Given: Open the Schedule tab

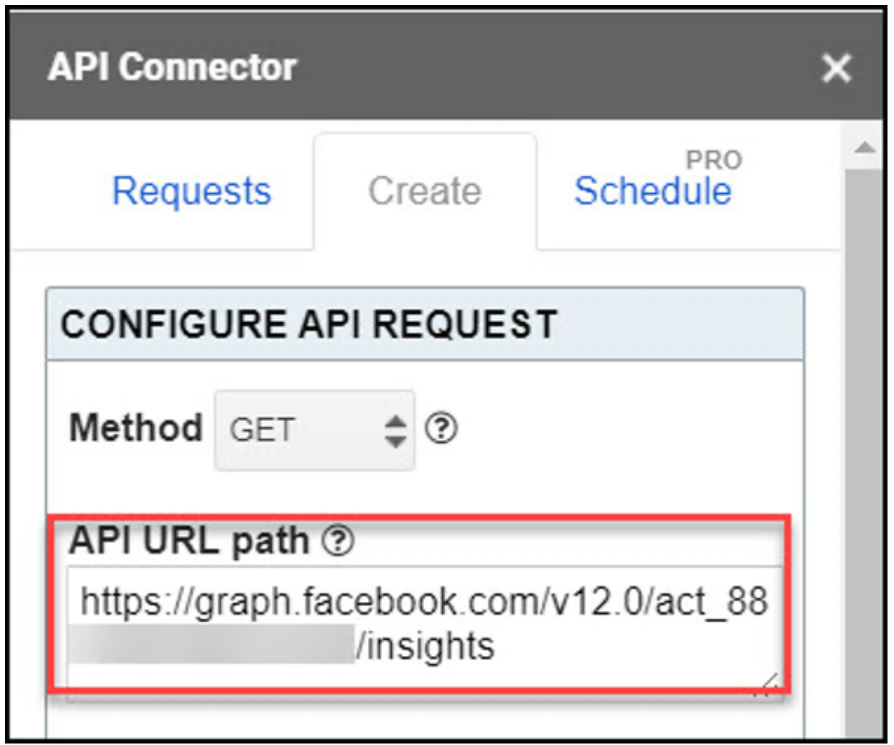Looking at the screenshot, I should (652, 191).
